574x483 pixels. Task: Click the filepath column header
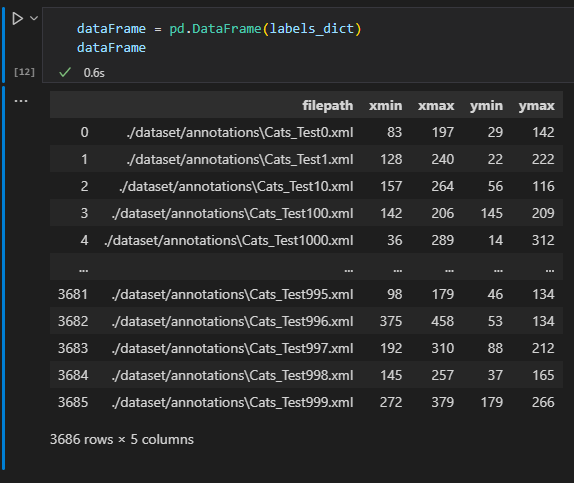(x=328, y=105)
